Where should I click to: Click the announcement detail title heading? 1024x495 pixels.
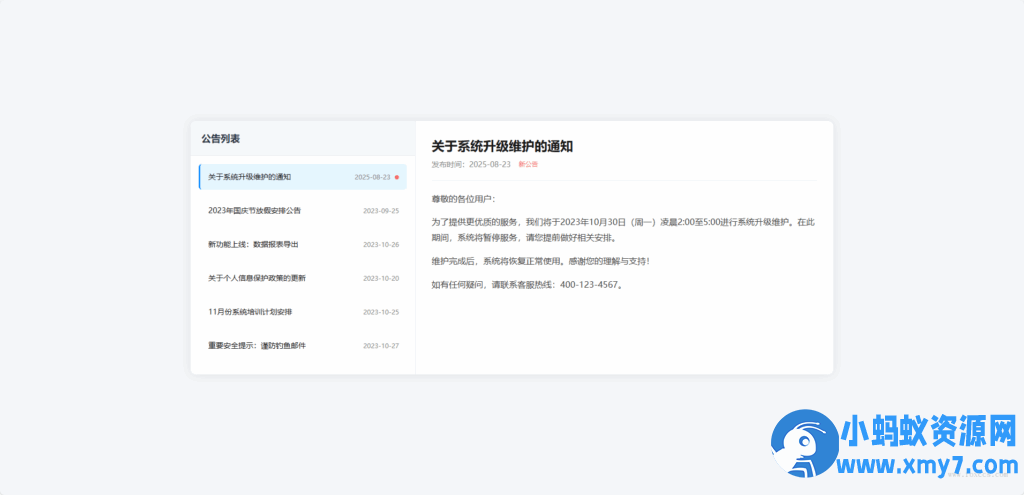click(502, 146)
